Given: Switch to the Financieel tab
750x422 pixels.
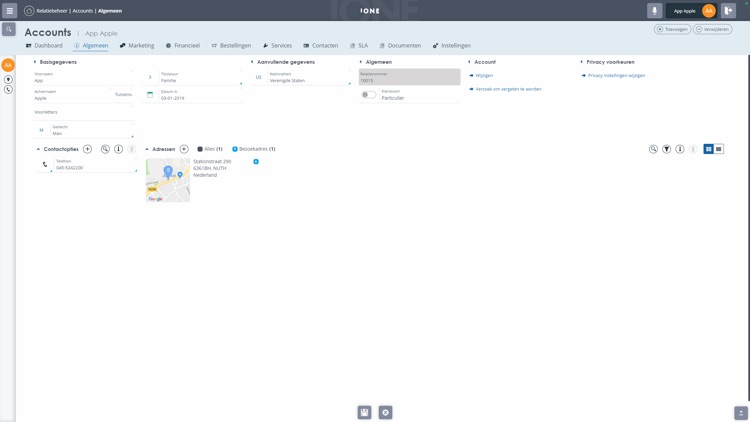Looking at the screenshot, I should (183, 45).
